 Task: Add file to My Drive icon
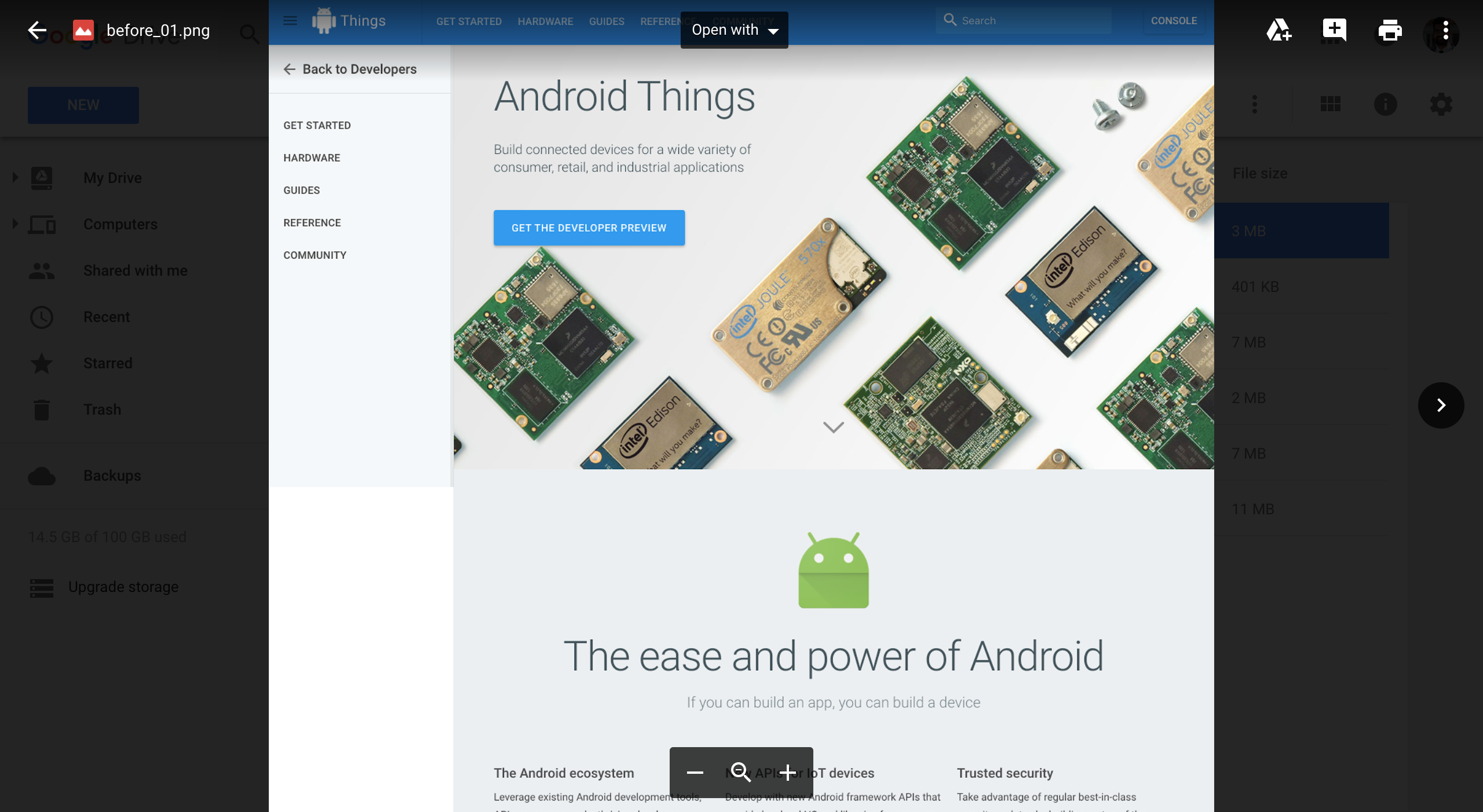pos(1279,30)
